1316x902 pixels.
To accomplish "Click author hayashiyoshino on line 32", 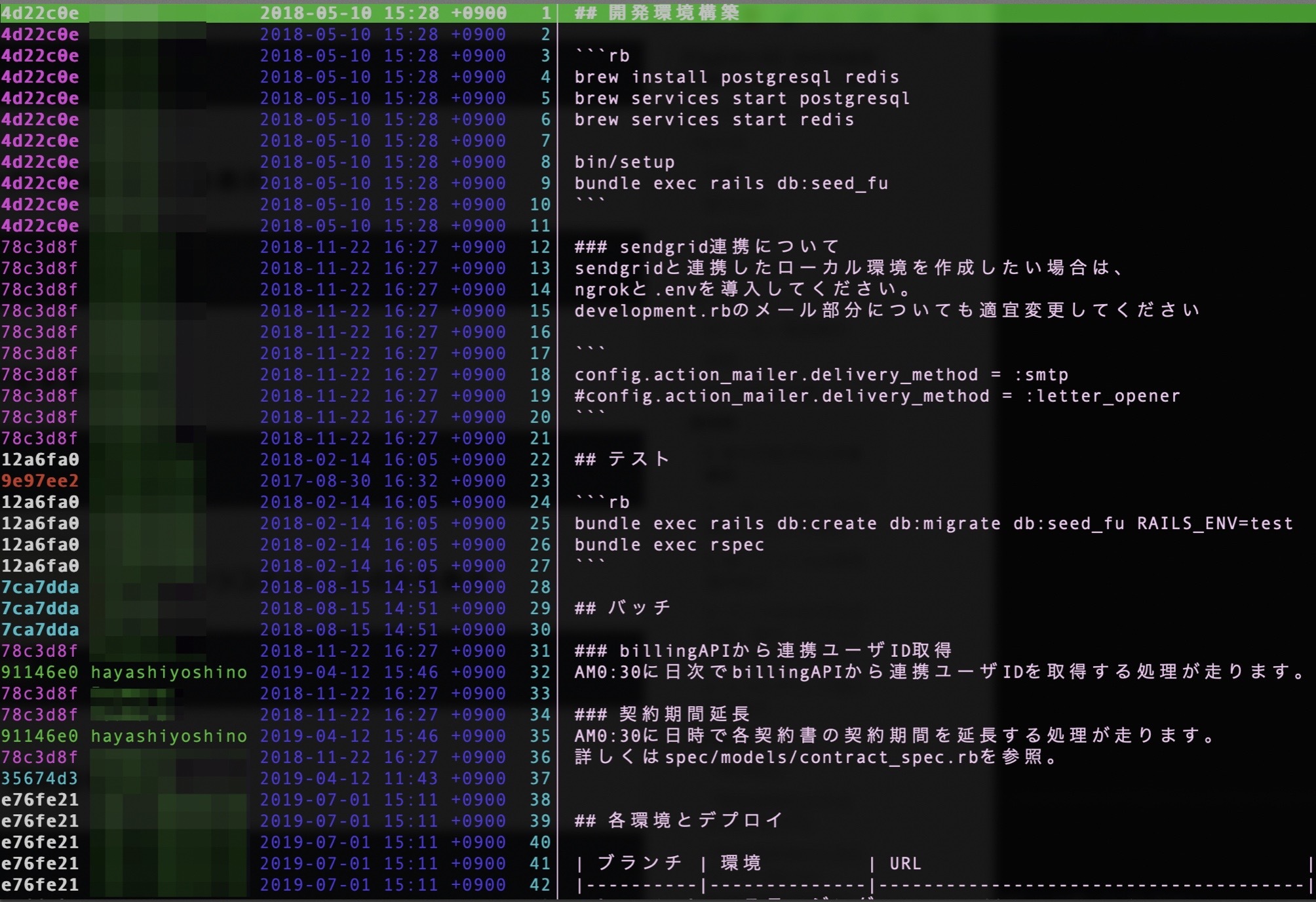I will [169, 673].
